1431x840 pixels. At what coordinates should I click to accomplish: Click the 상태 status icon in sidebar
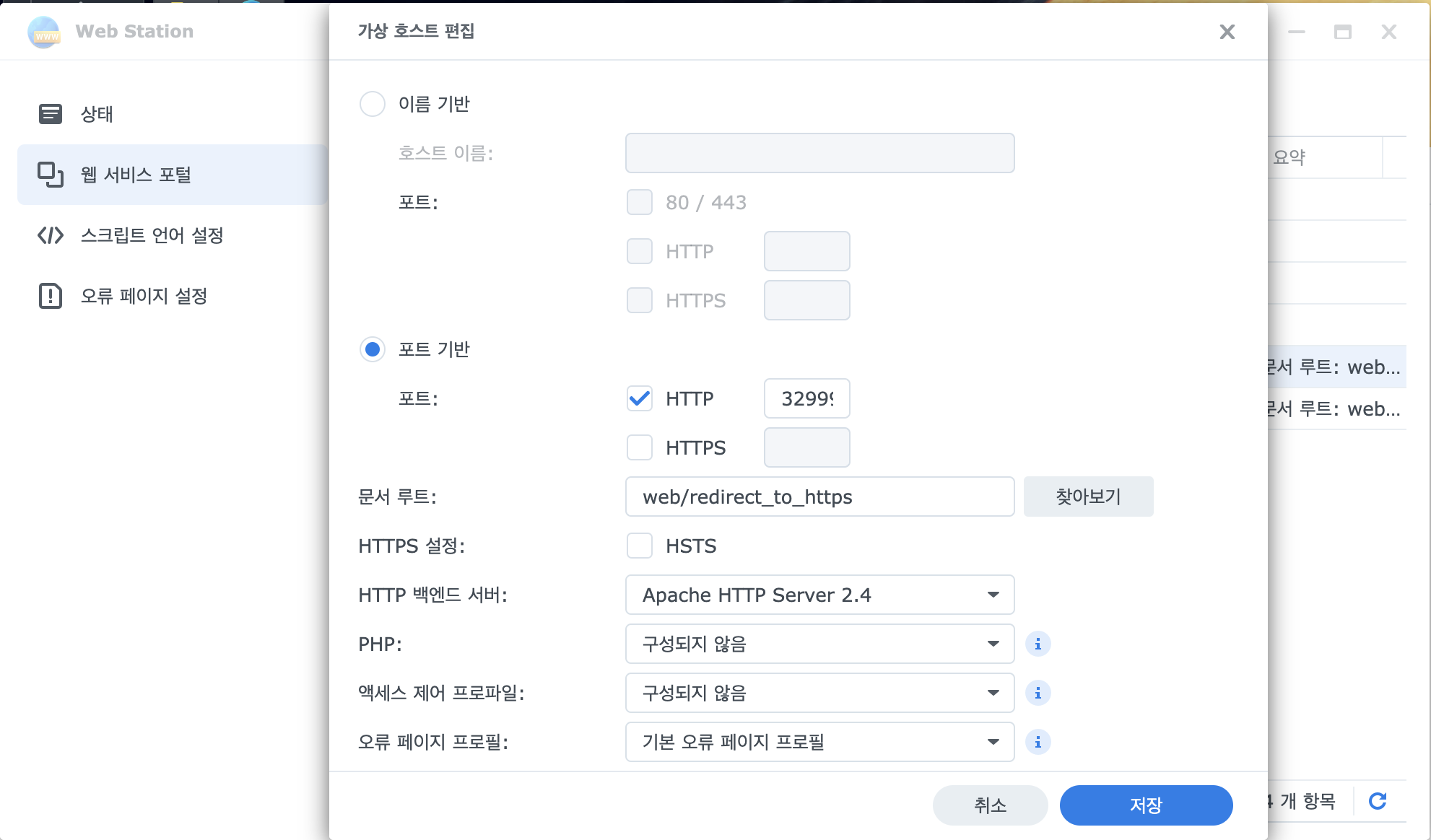click(x=51, y=114)
